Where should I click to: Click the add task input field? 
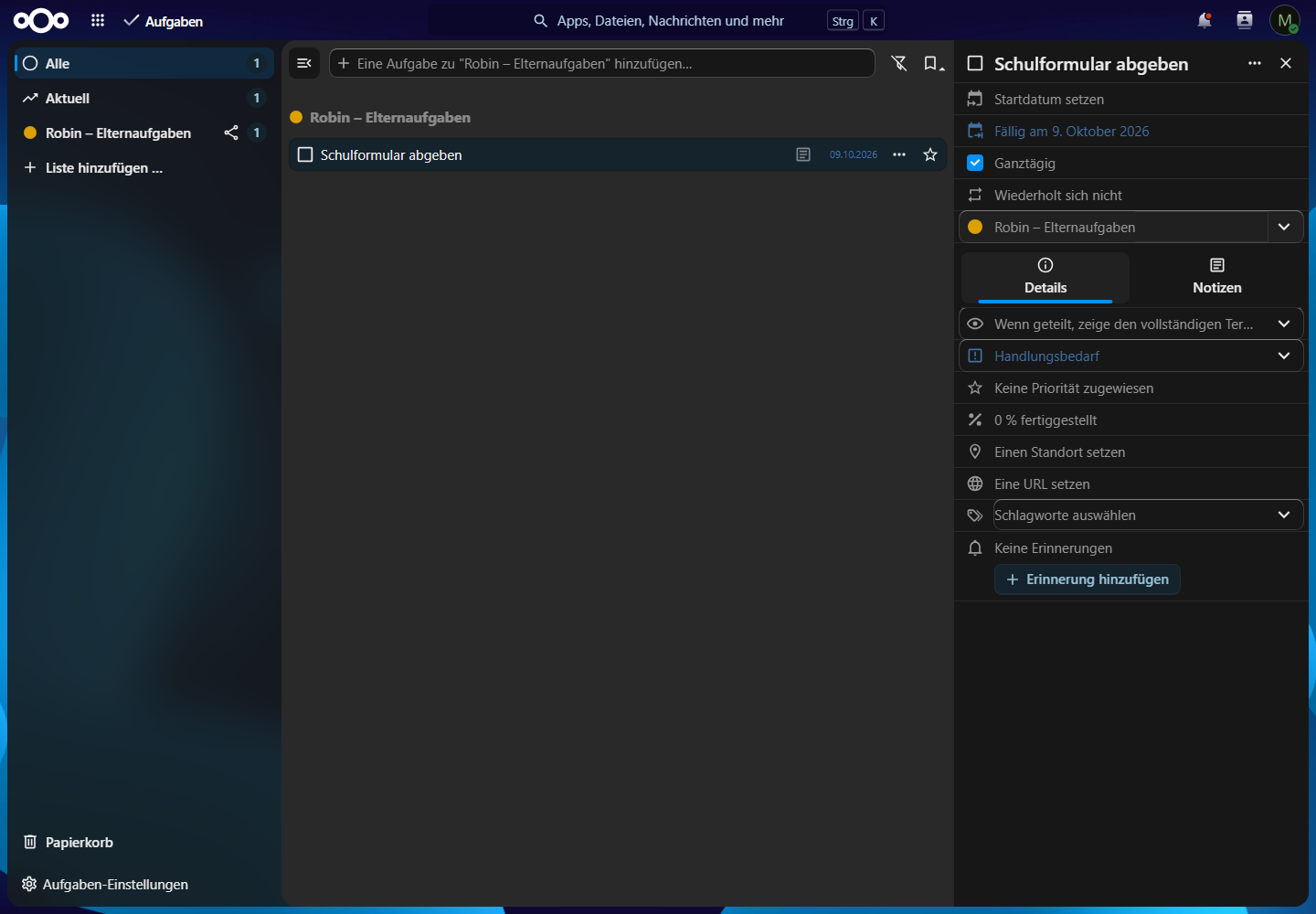click(x=602, y=63)
